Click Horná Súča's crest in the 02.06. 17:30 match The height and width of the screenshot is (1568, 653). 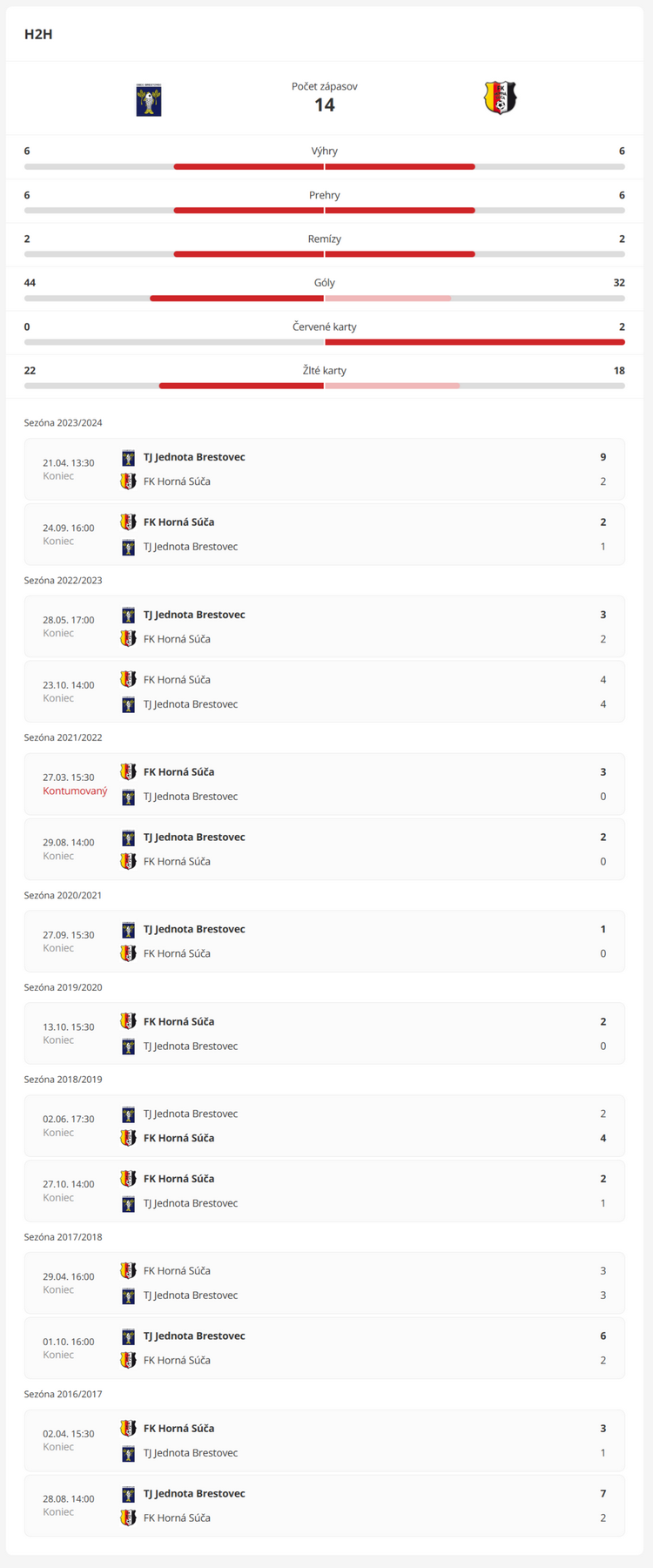pyautogui.click(x=129, y=1138)
